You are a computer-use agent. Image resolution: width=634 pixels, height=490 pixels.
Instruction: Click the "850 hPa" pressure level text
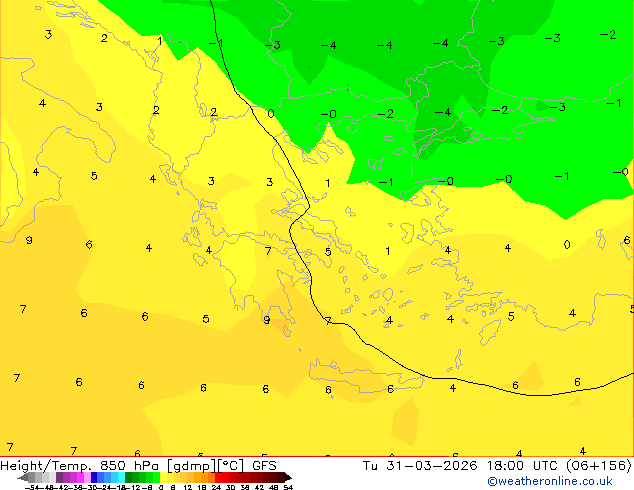point(129,466)
